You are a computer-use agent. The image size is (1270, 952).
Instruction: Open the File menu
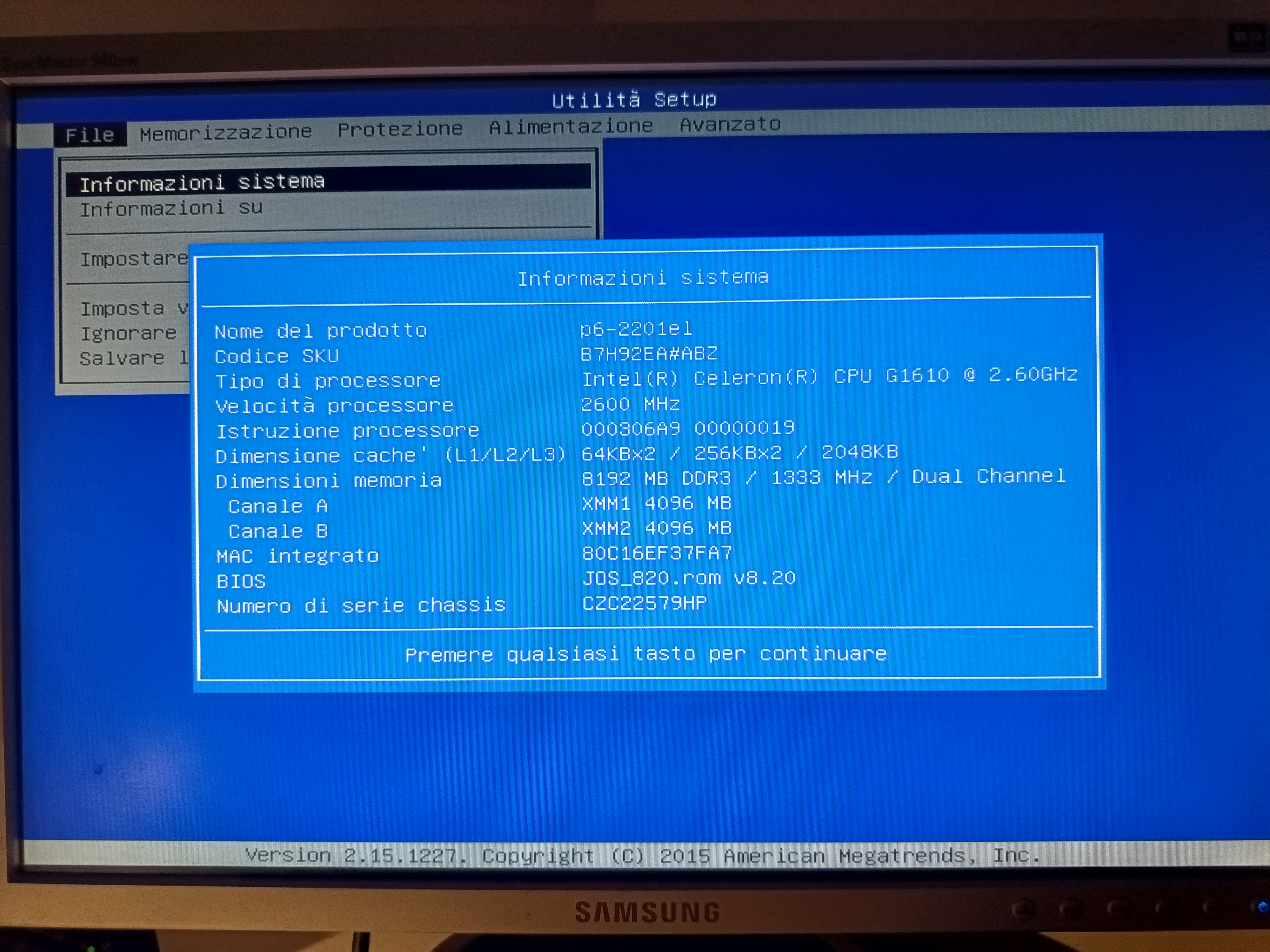coord(90,136)
